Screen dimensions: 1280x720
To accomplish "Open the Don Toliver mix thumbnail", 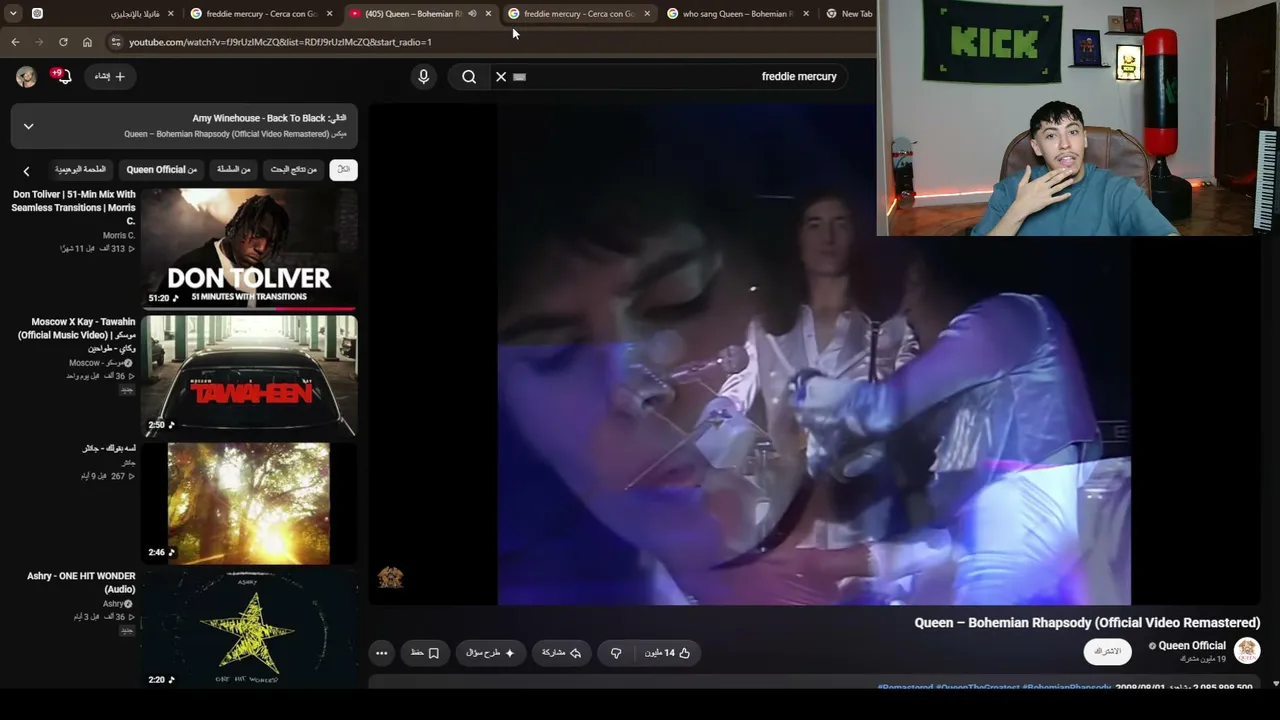I will [x=249, y=247].
